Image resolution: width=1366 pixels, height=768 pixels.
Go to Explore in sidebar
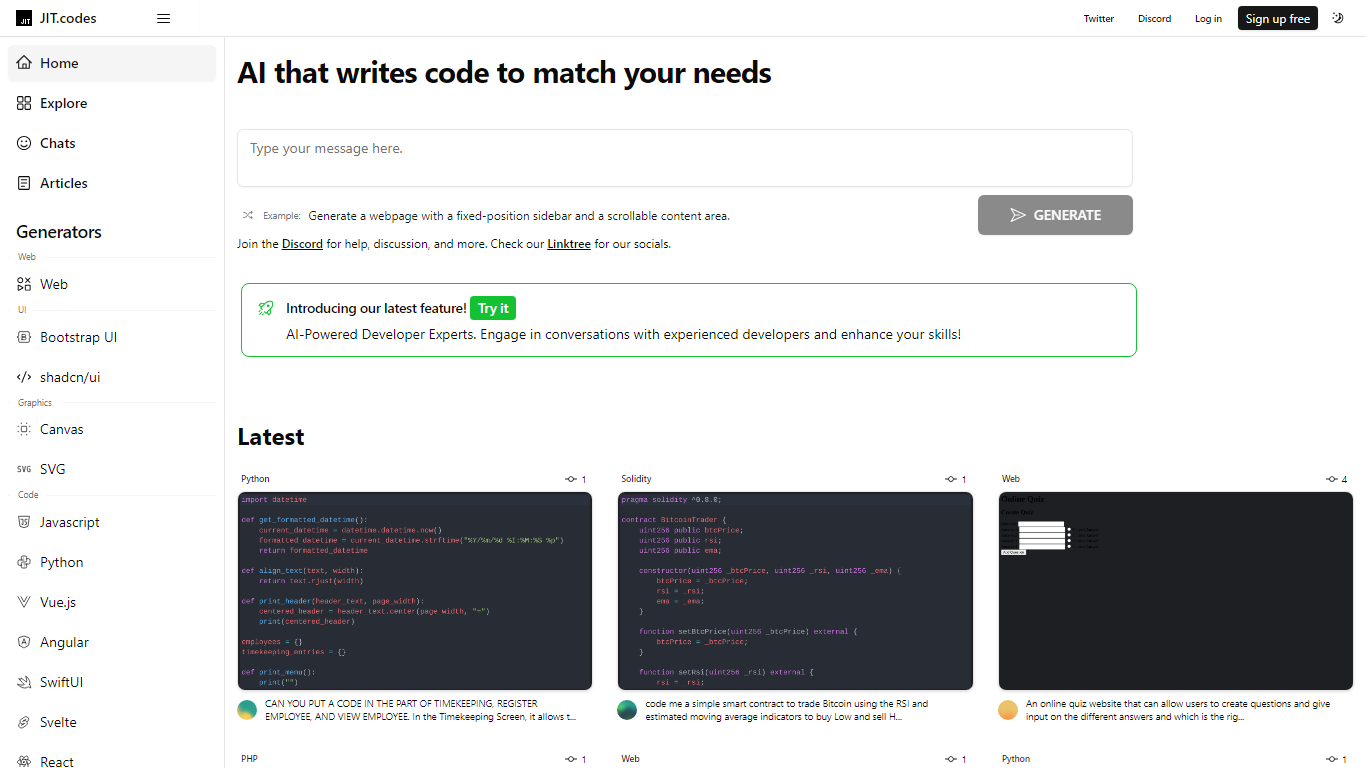pos(63,103)
